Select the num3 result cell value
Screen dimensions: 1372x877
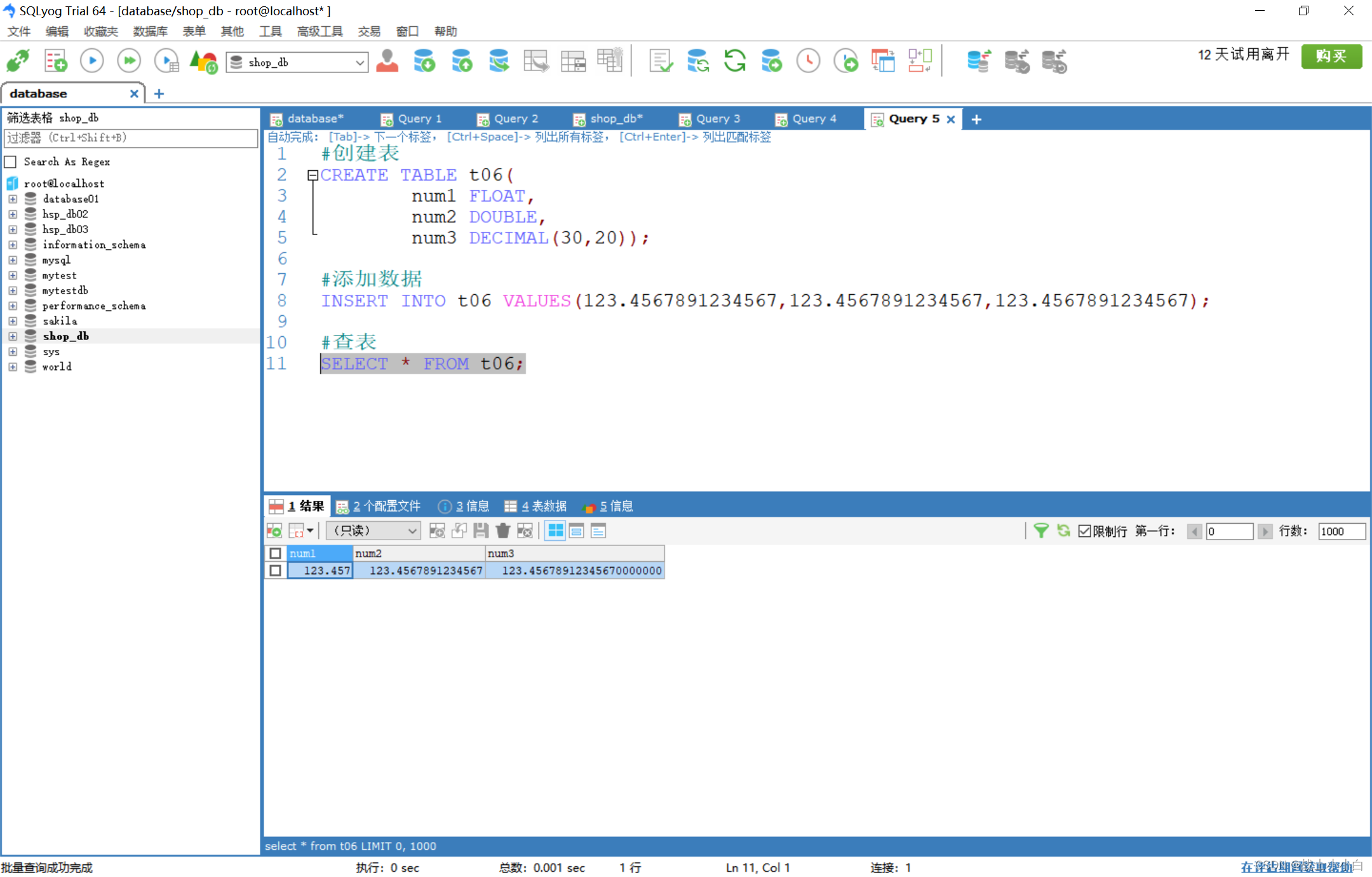575,571
